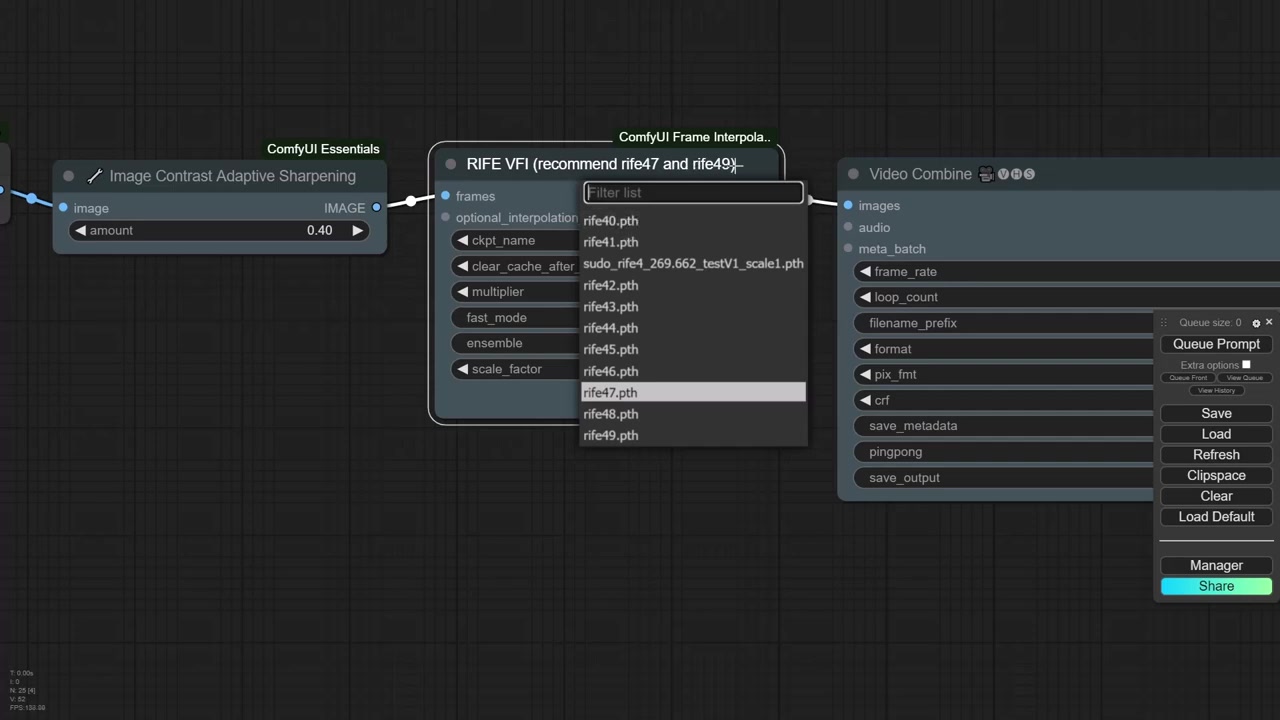Click RIFE frames input socket

pyautogui.click(x=445, y=196)
